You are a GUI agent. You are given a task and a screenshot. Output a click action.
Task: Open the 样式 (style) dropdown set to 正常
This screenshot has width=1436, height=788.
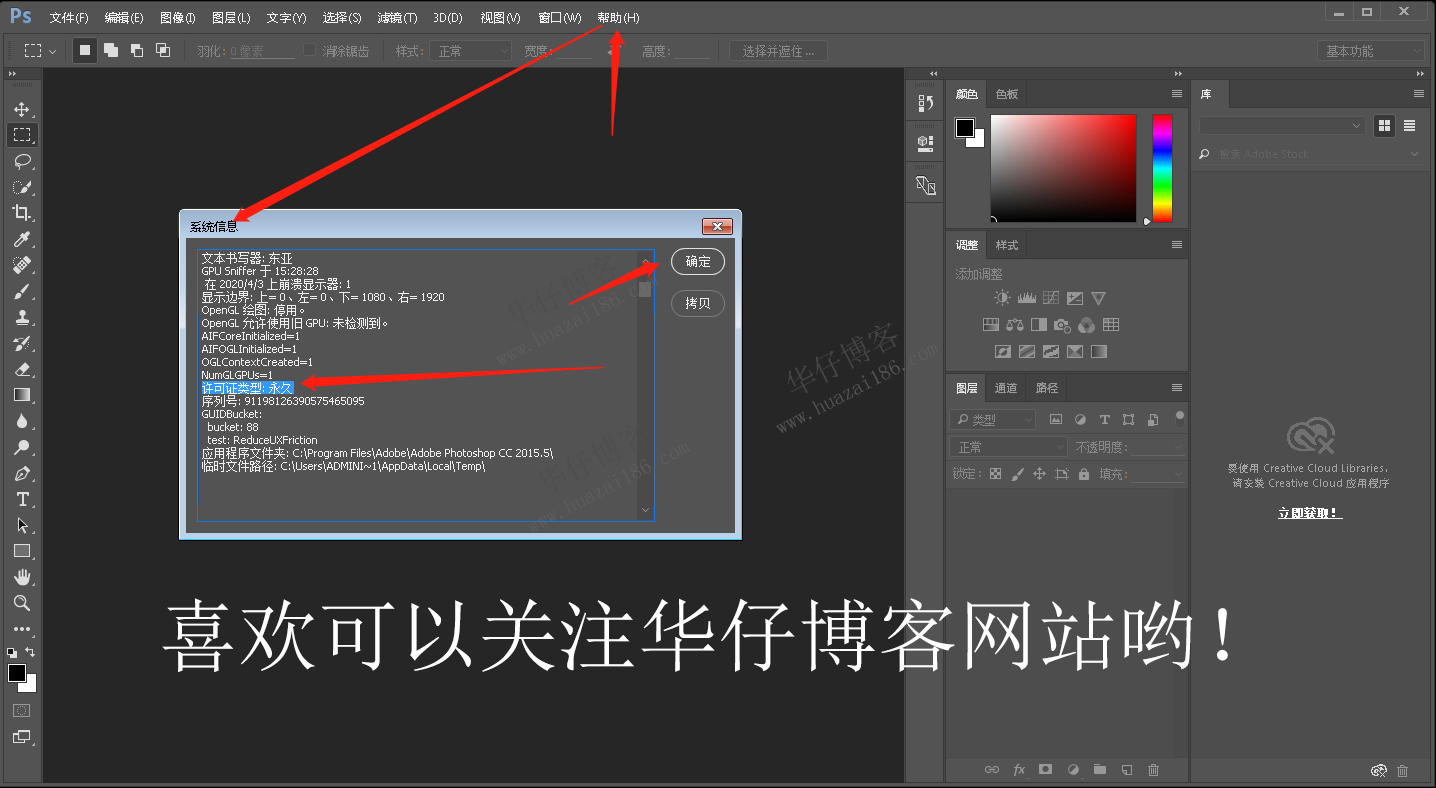pyautogui.click(x=472, y=51)
